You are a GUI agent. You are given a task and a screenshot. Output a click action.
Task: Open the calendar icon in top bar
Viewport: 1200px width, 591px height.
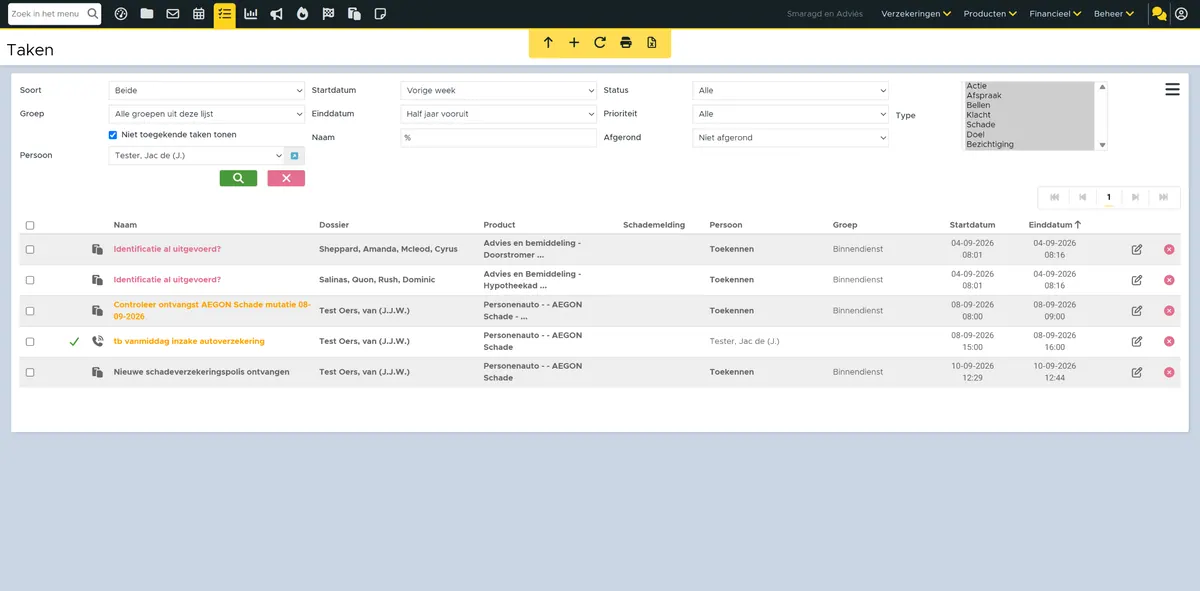199,14
